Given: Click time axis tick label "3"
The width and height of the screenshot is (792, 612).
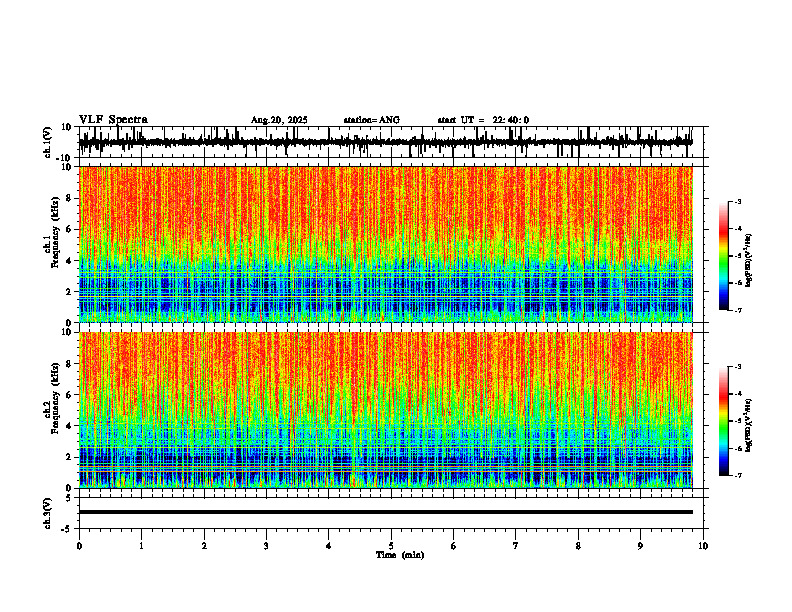Looking at the screenshot, I should (x=266, y=546).
